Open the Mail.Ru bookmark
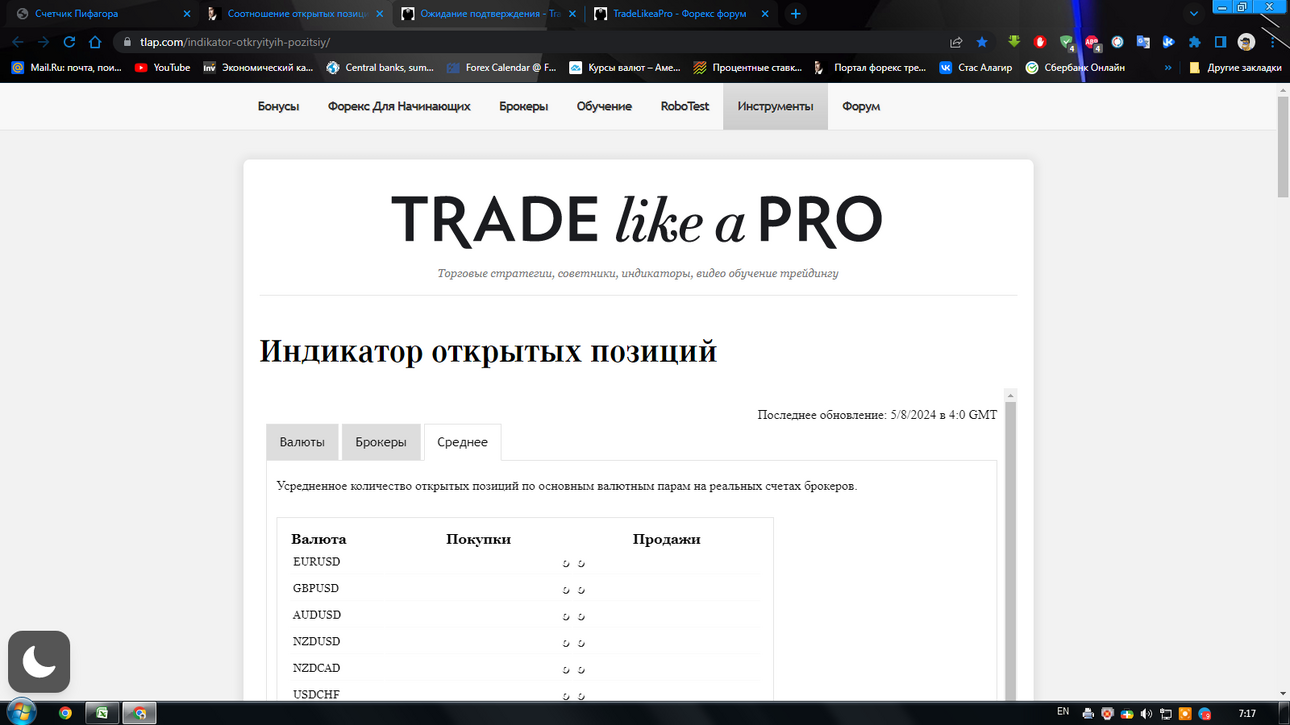1290x725 pixels. pos(66,68)
